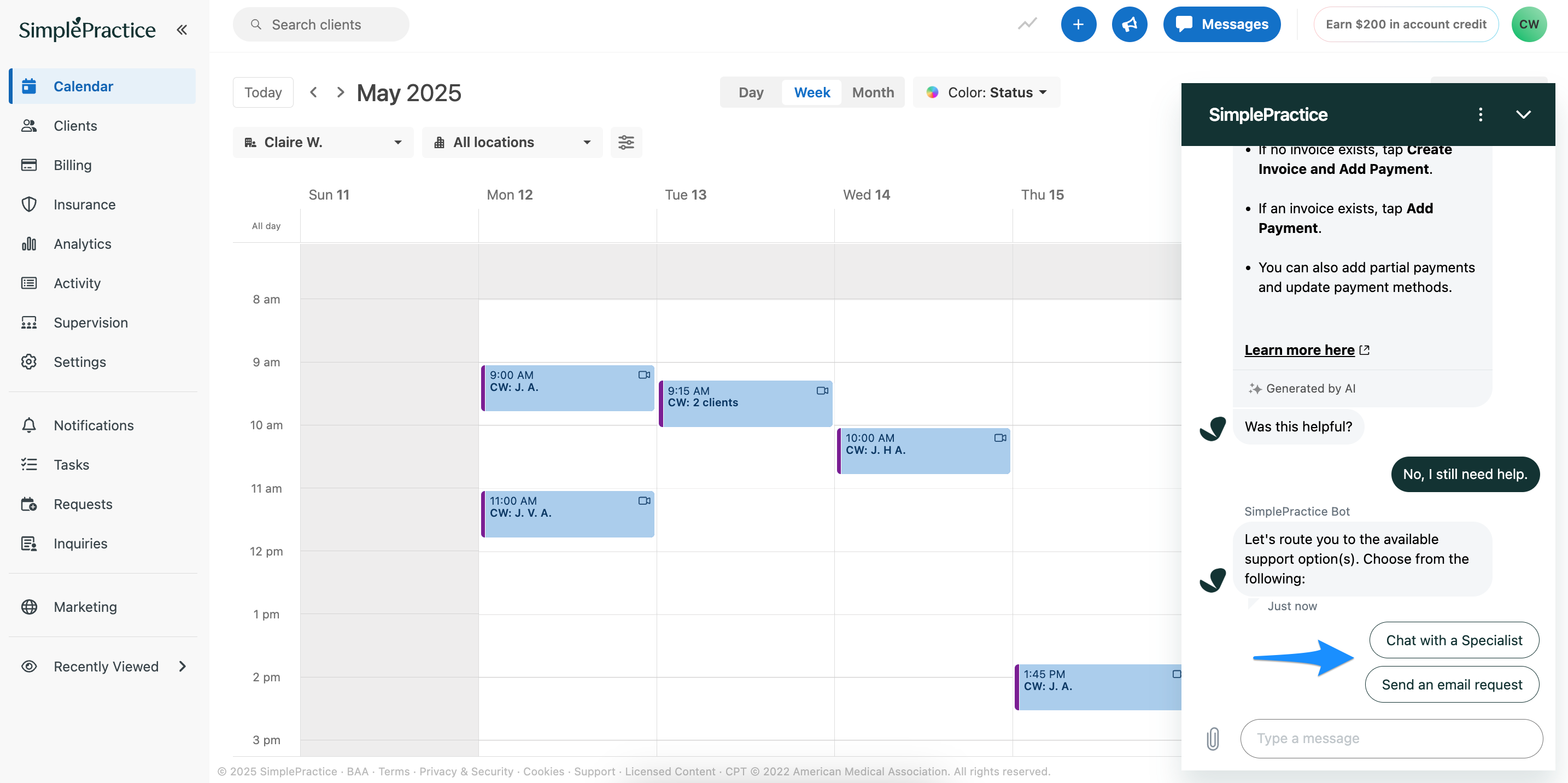This screenshot has width=1568, height=783.
Task: Open the 1:45 PM CW: J. A. appointment
Action: coord(1099,687)
